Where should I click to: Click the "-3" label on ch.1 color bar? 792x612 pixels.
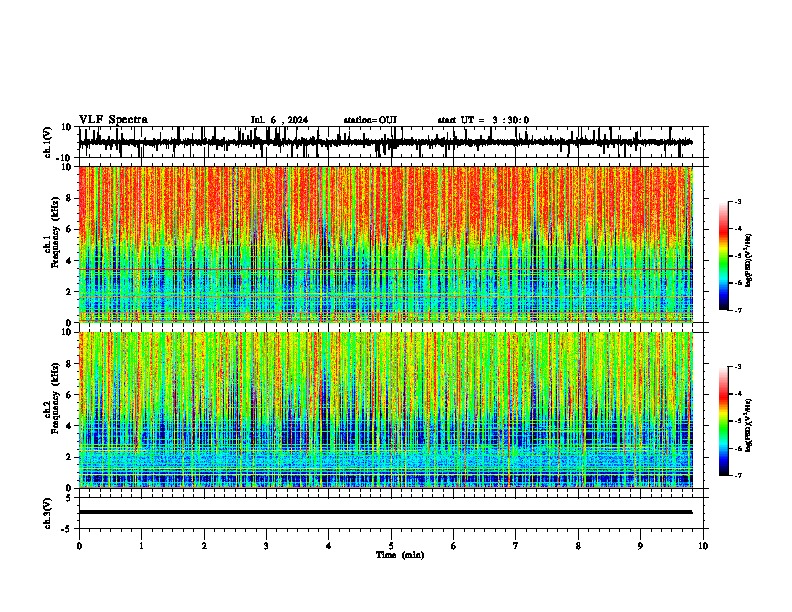[737, 201]
